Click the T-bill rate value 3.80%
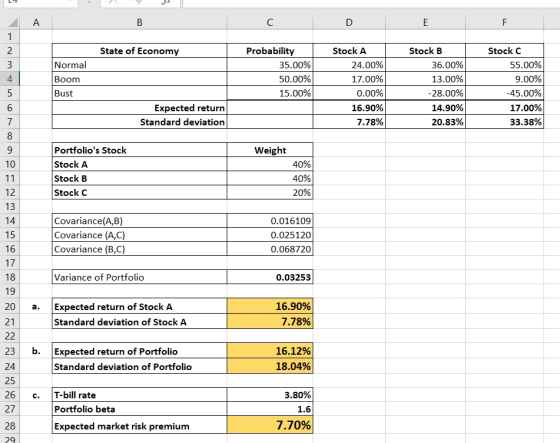560x443 pixels. coord(270,395)
